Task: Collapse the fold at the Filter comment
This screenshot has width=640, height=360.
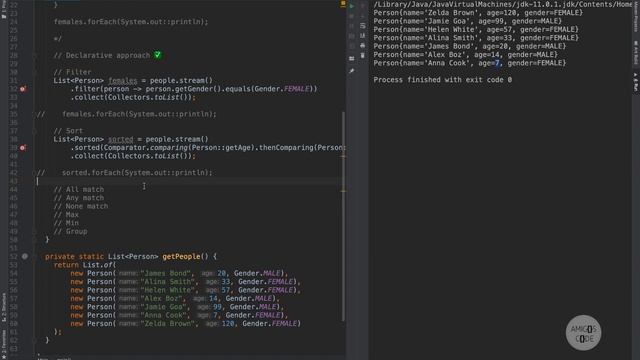Action: click(35, 72)
